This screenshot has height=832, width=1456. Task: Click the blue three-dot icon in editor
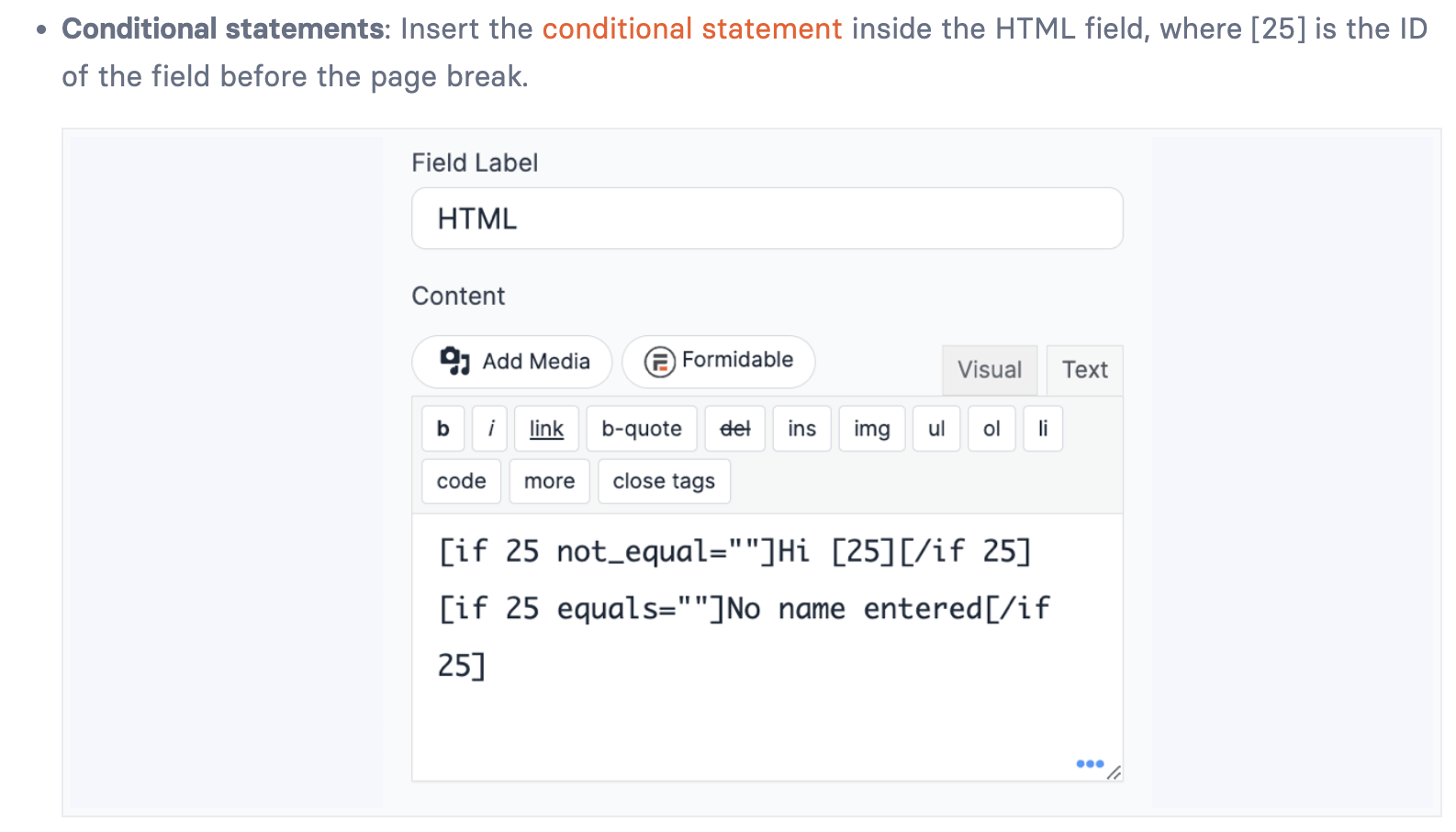tap(1090, 764)
